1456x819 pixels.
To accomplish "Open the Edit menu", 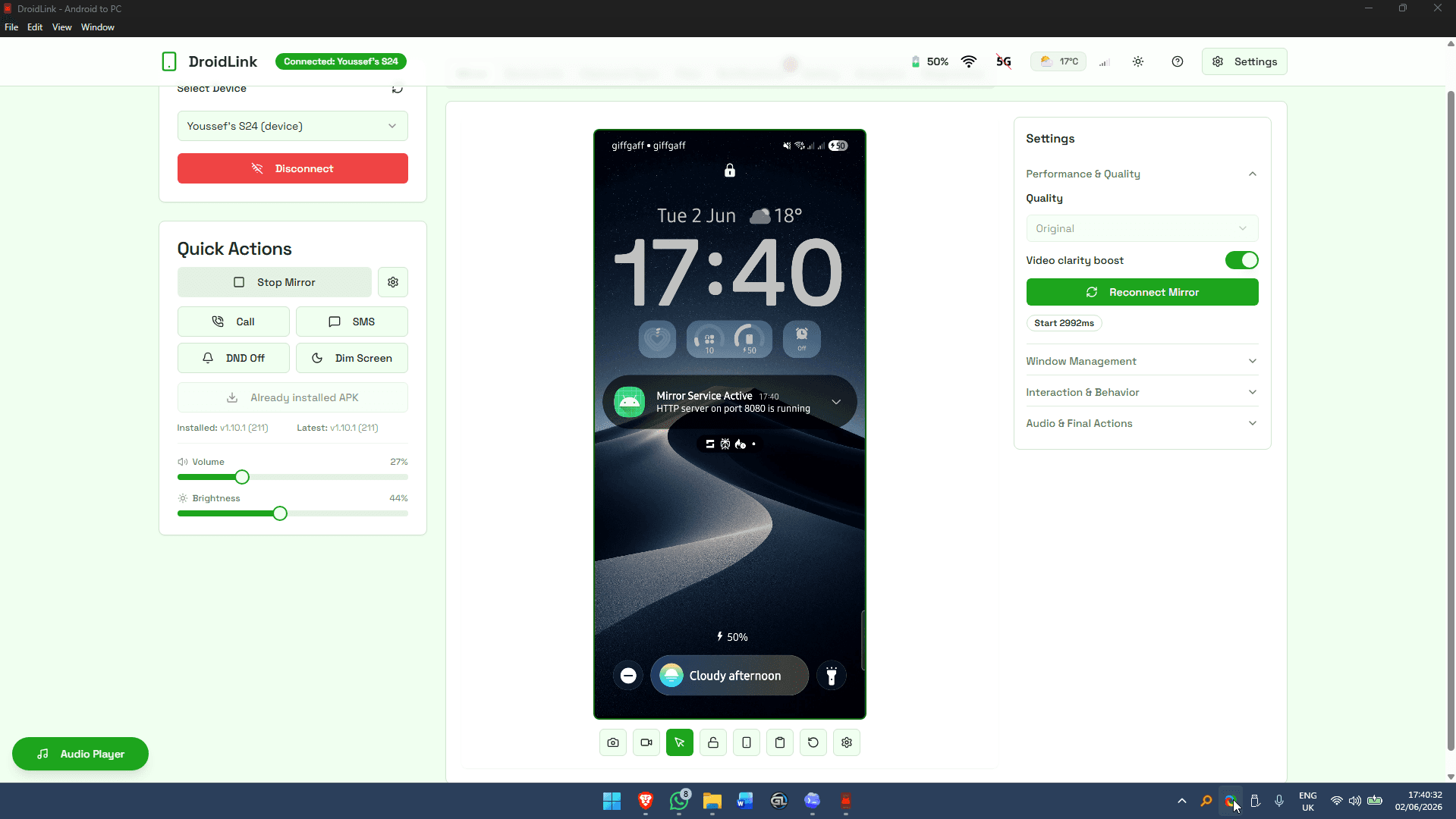I will click(35, 27).
